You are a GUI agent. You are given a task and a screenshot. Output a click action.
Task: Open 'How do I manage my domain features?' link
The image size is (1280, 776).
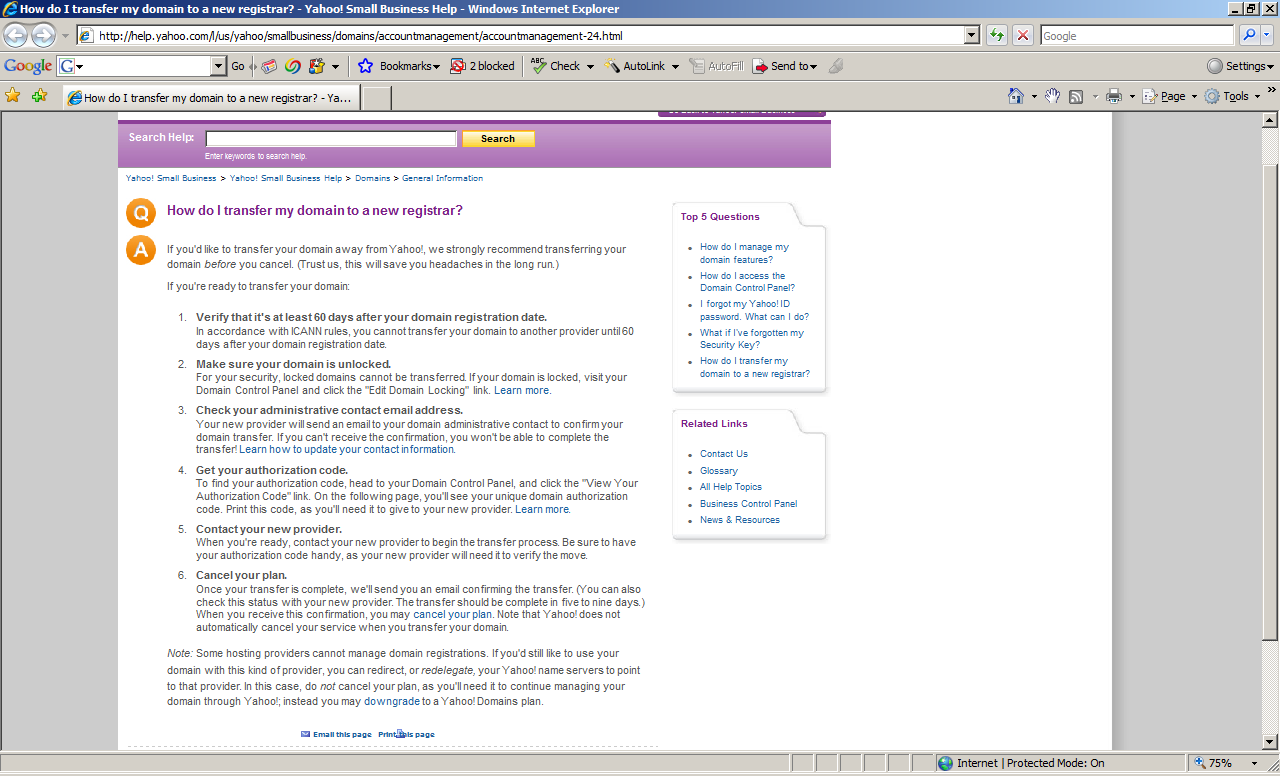(744, 253)
